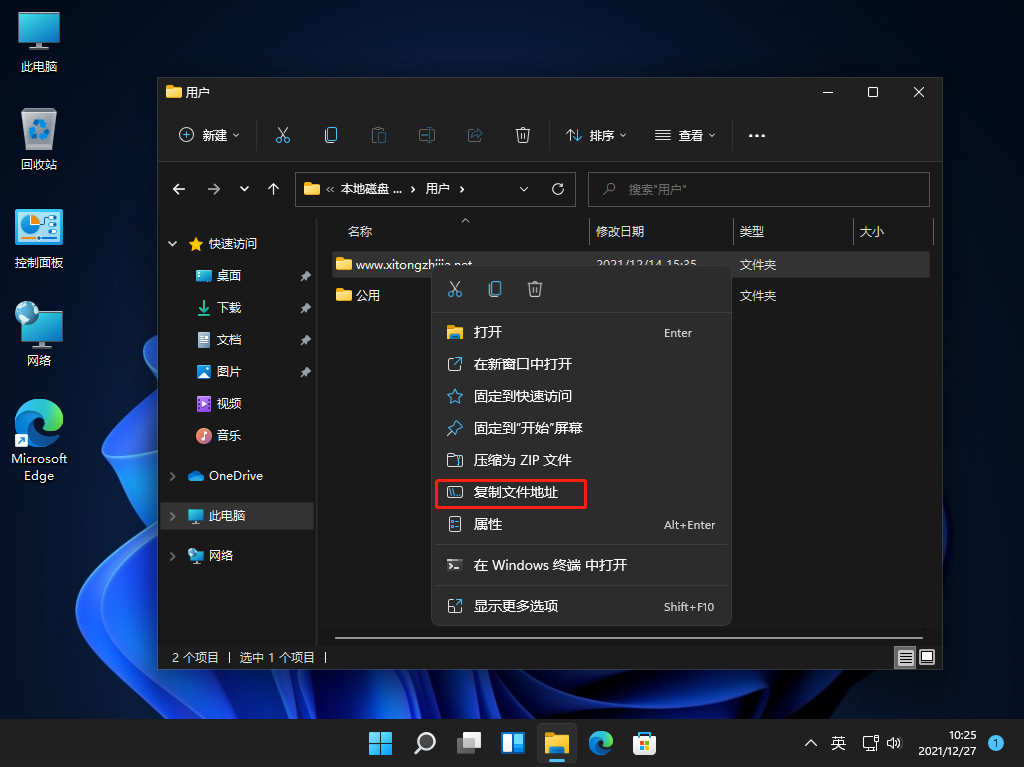Screen dimensions: 1024x767
Task: Click the Cut icon in the toolbar
Action: pos(282,135)
